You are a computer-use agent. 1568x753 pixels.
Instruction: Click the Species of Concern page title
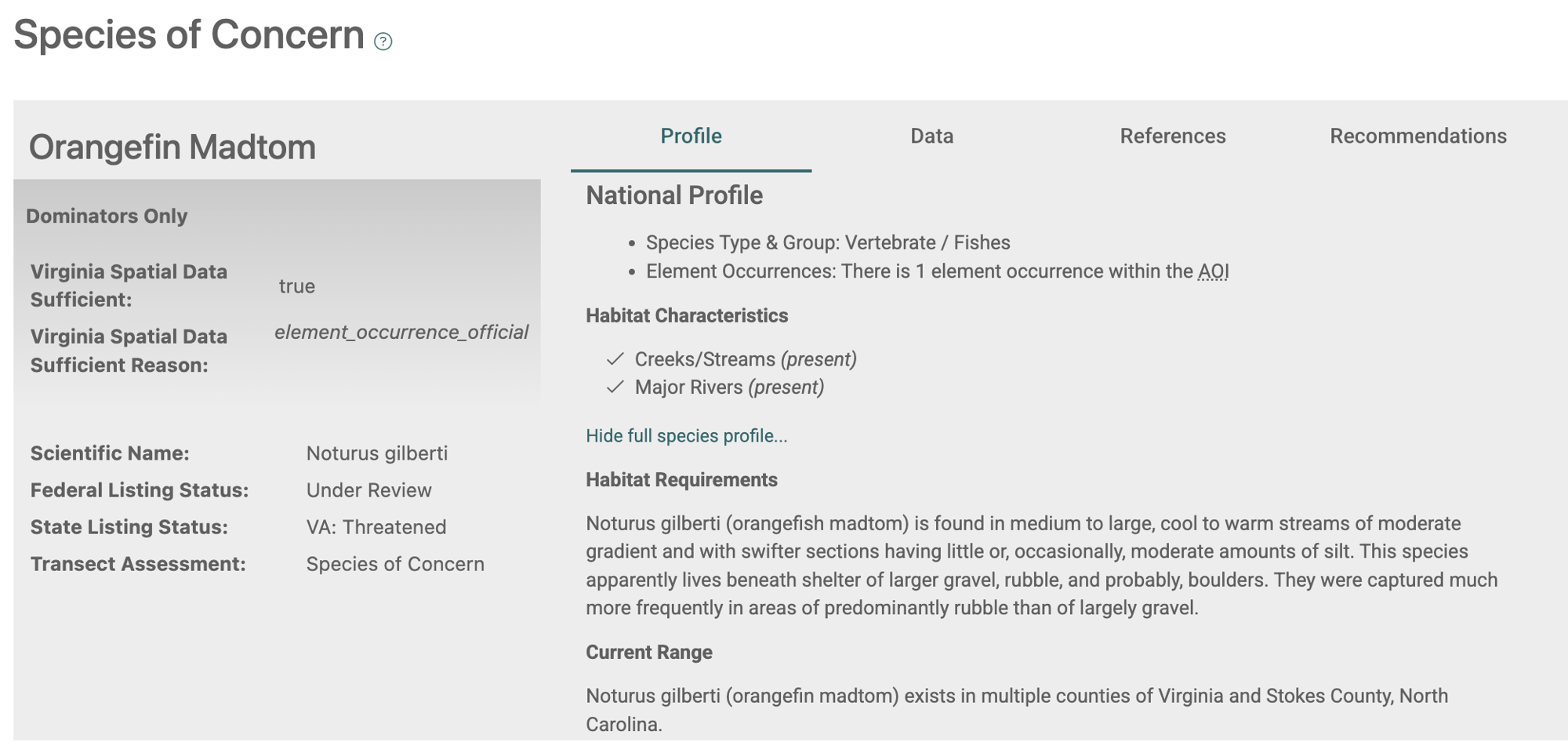tap(189, 35)
